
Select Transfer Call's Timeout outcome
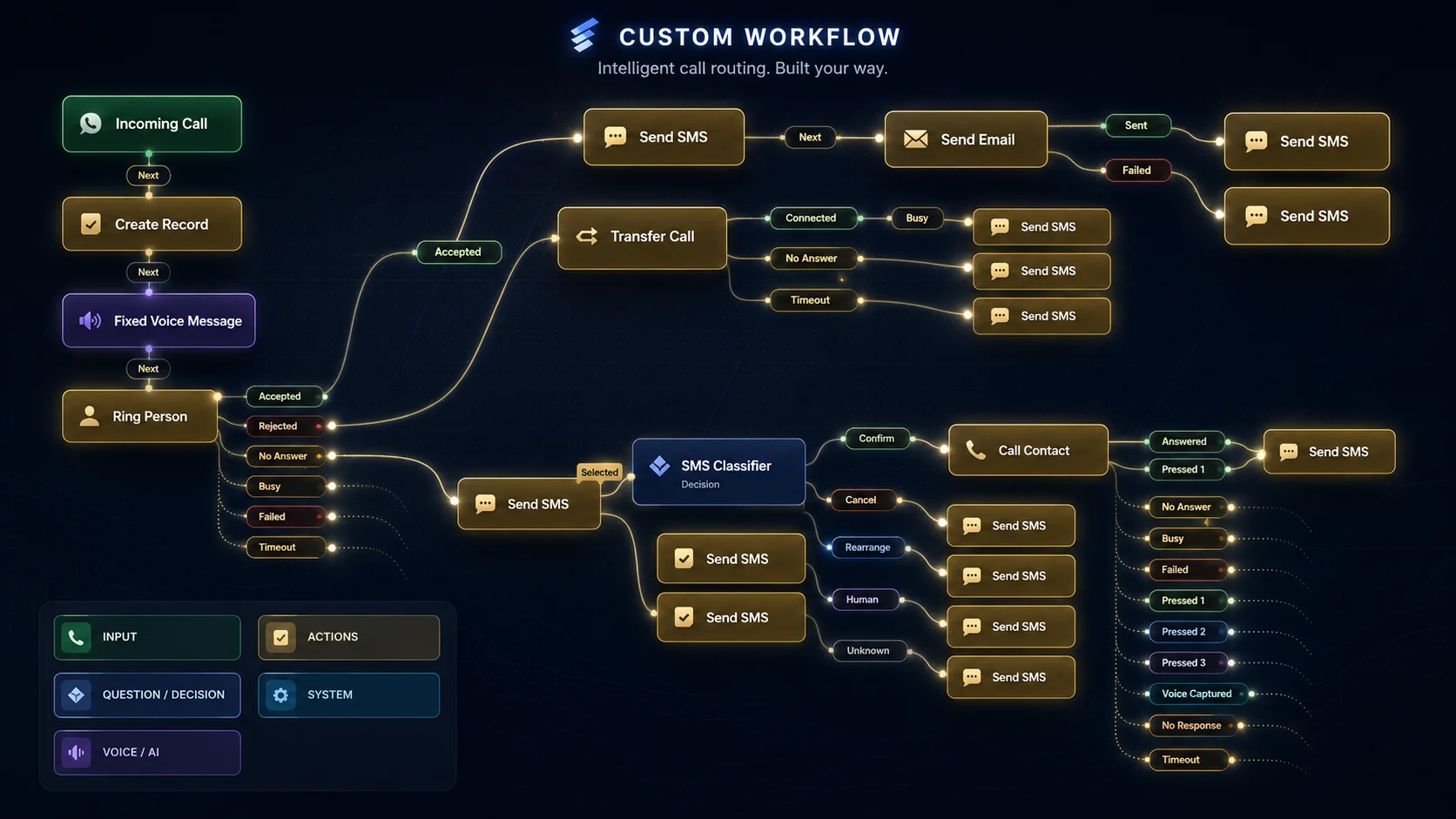812,300
